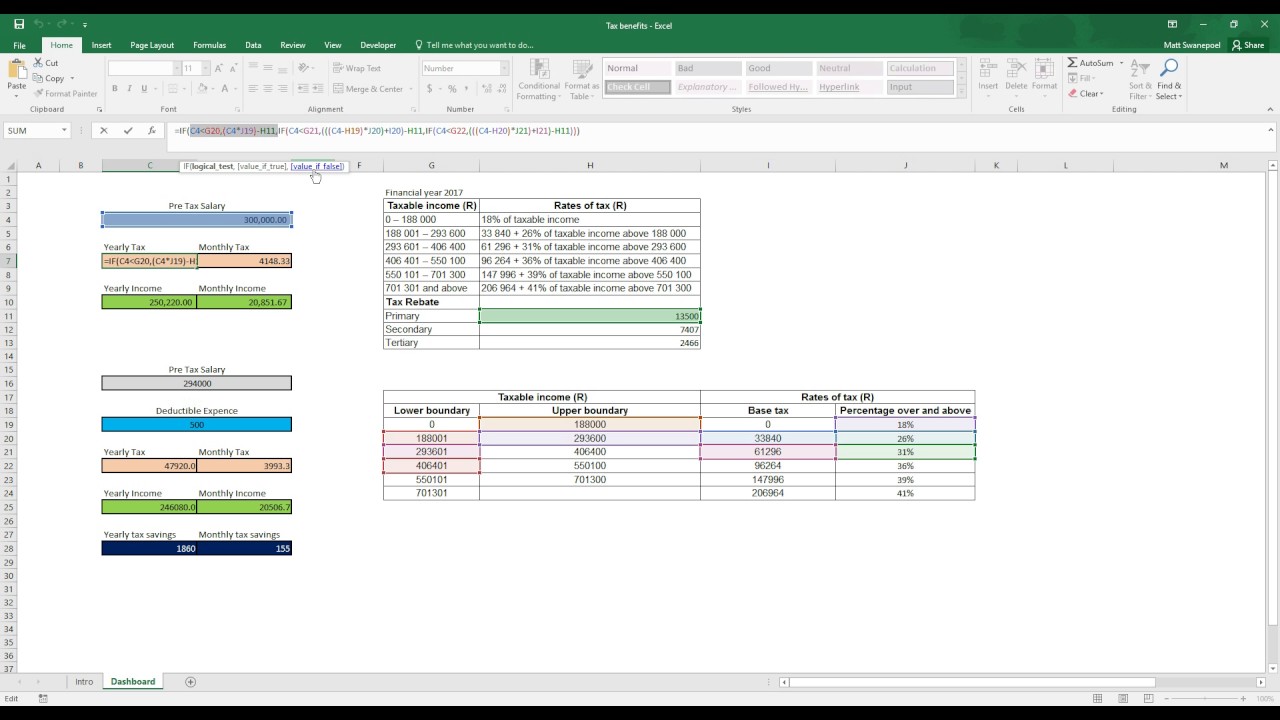
Task: Switch to the Formulas ribbon tab
Action: click(x=209, y=45)
